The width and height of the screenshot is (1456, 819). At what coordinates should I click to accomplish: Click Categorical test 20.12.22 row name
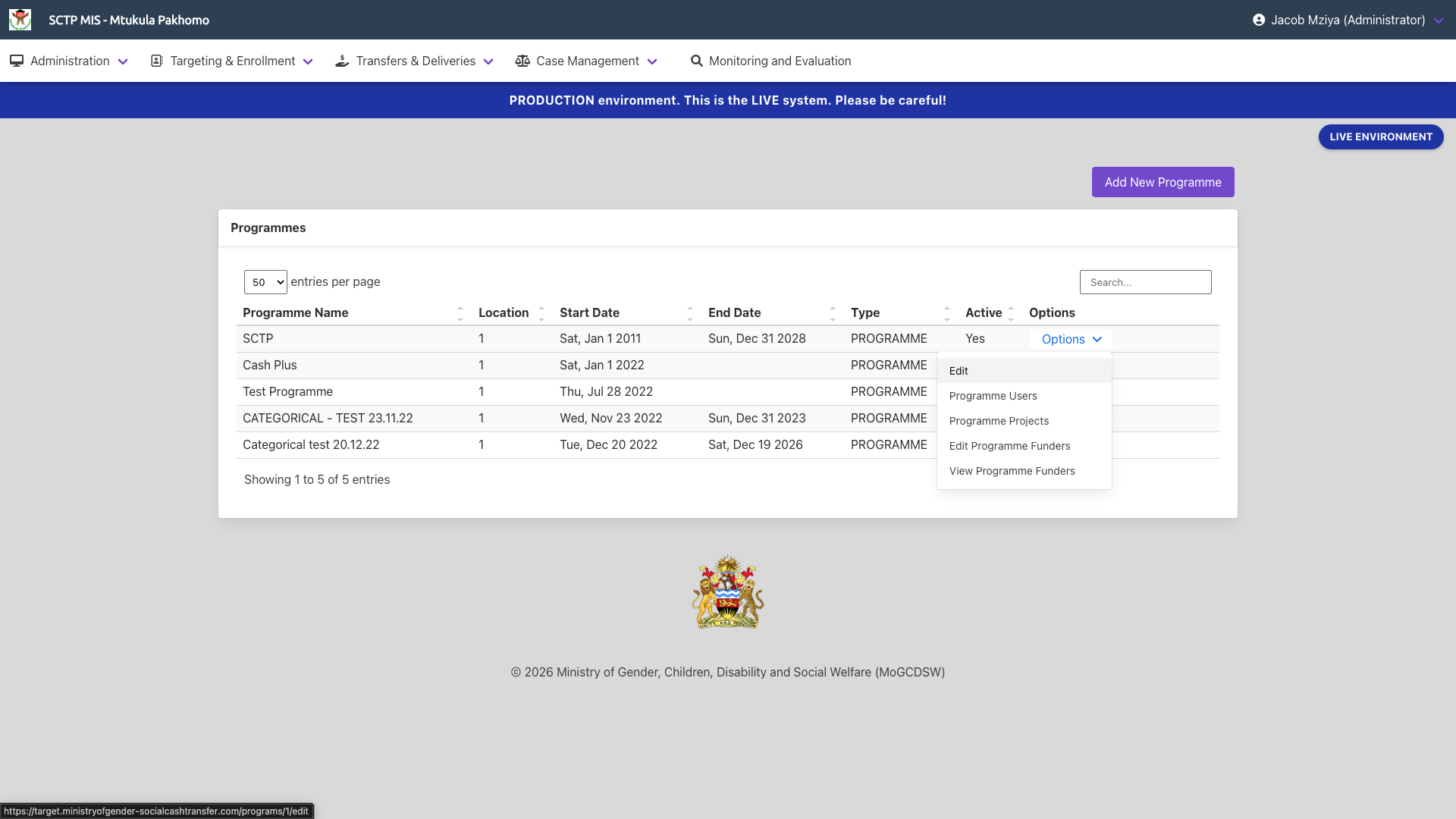[x=311, y=445]
